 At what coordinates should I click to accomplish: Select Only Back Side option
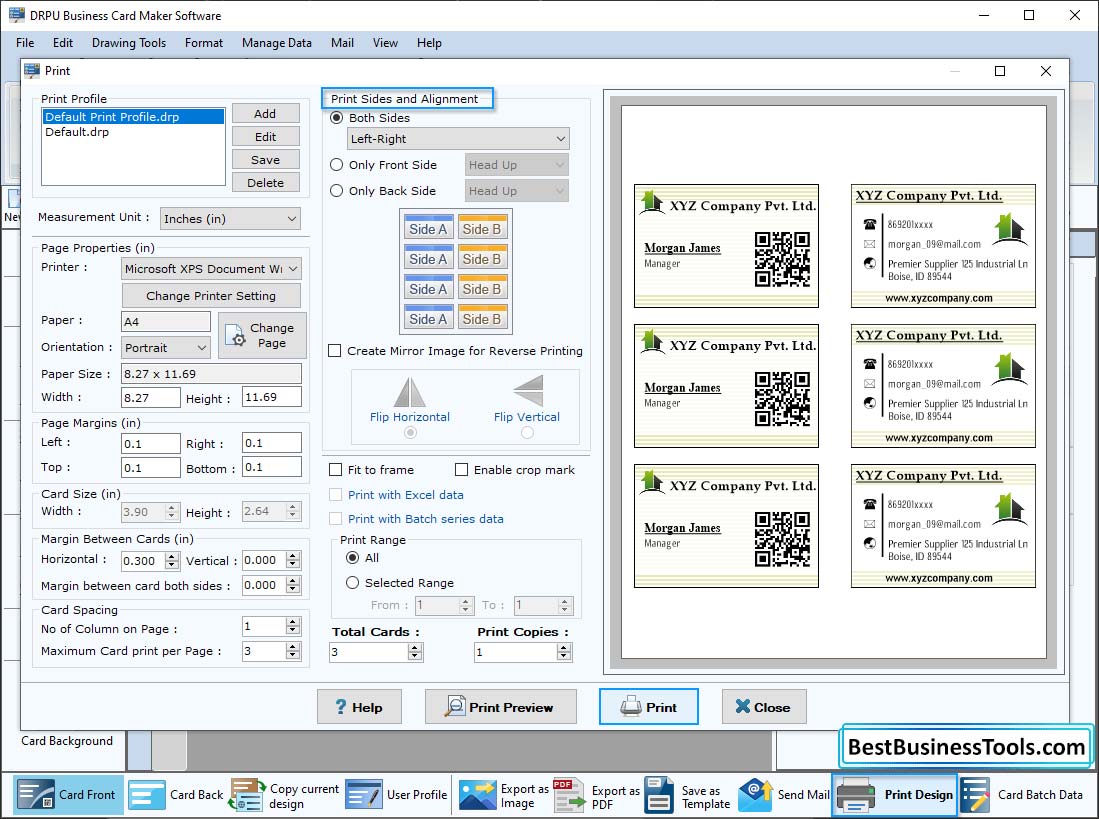336,191
